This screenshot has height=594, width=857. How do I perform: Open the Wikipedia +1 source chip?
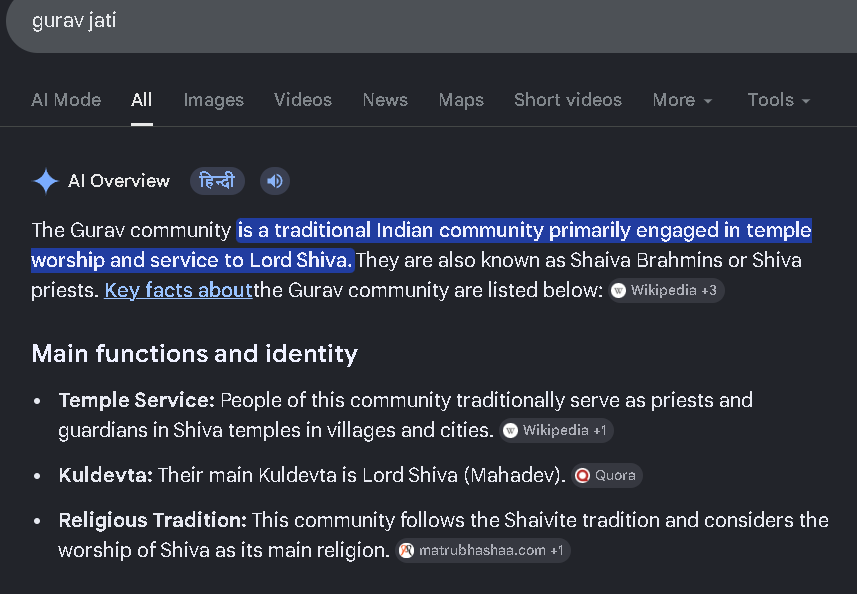click(556, 431)
